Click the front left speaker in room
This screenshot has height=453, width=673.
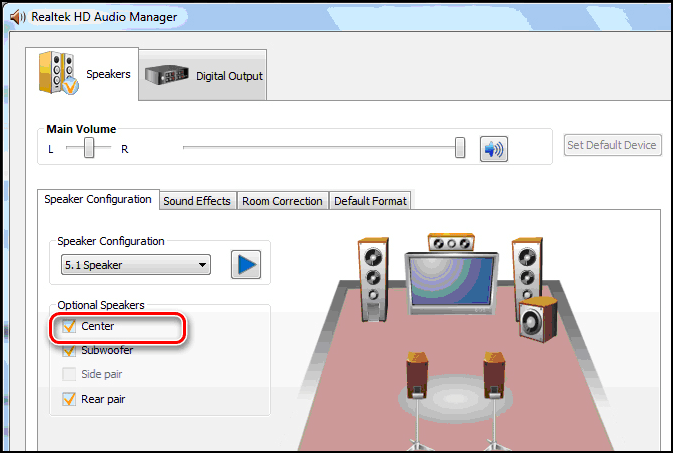373,280
